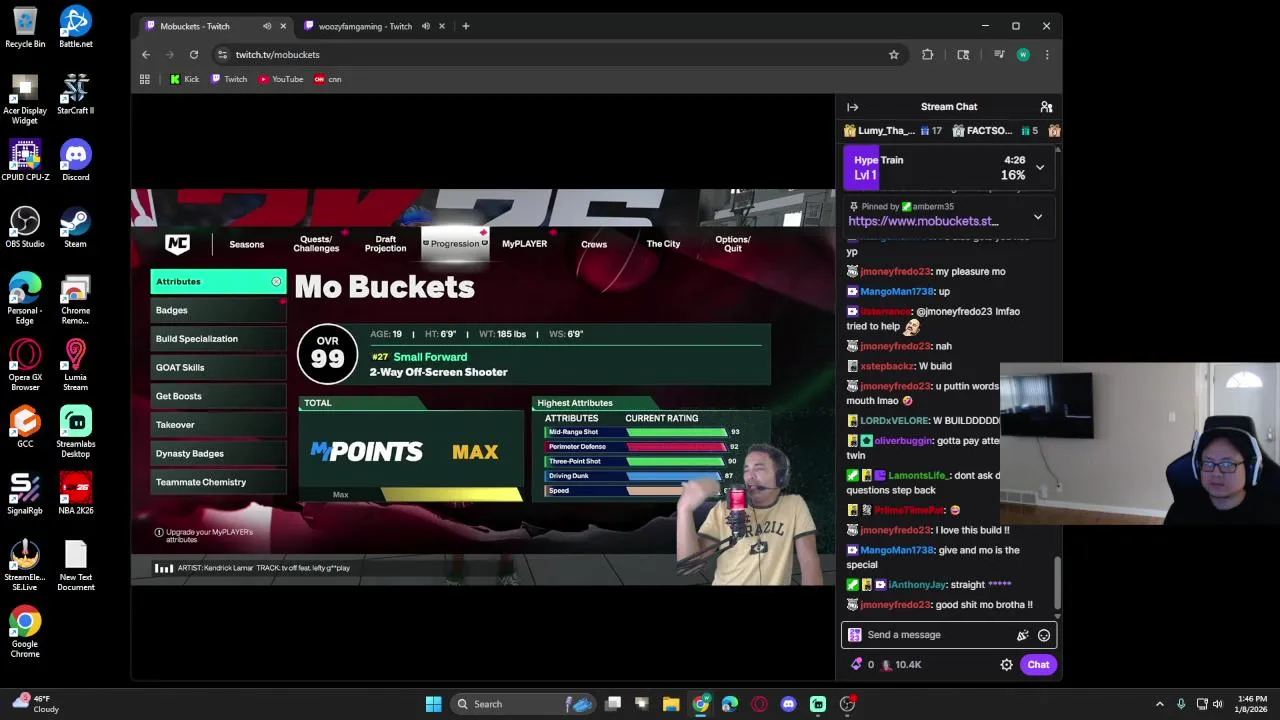
Task: Open Discord from the taskbar
Action: point(788,704)
